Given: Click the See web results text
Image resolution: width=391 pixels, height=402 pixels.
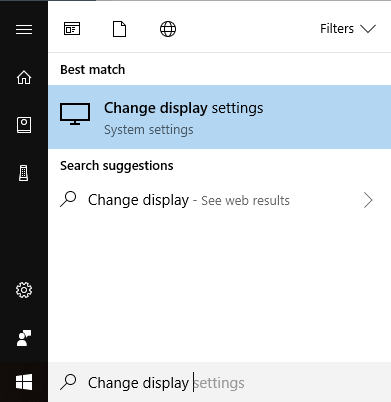Looking at the screenshot, I should point(245,201).
